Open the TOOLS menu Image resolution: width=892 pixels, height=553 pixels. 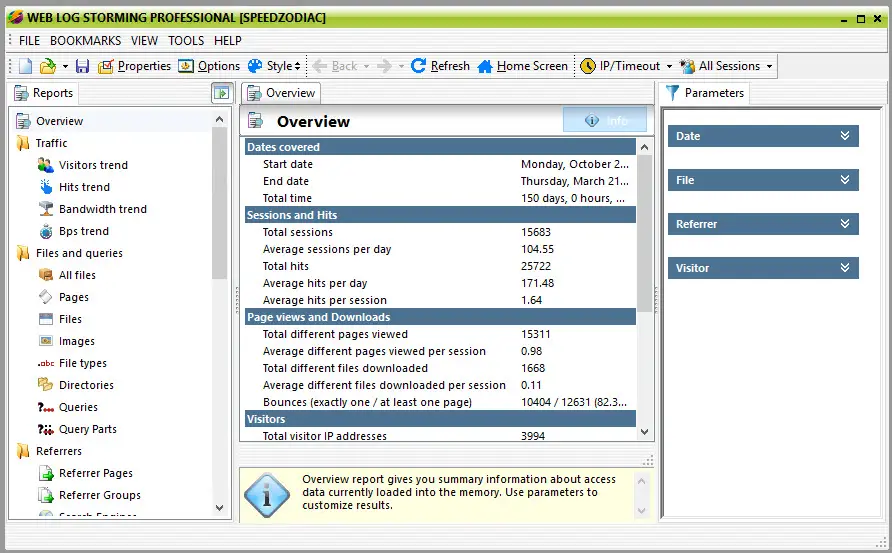186,41
